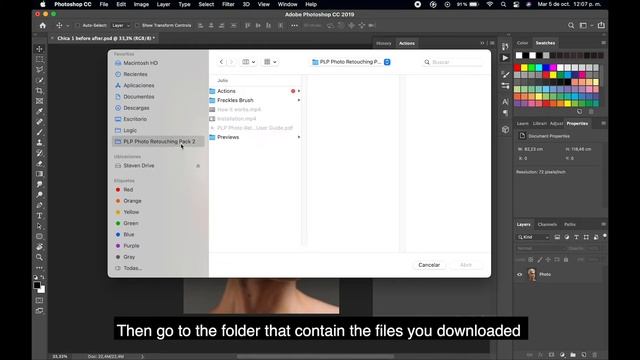The height and width of the screenshot is (360, 640).
Task: Open the Image menu
Action: [141, 4]
